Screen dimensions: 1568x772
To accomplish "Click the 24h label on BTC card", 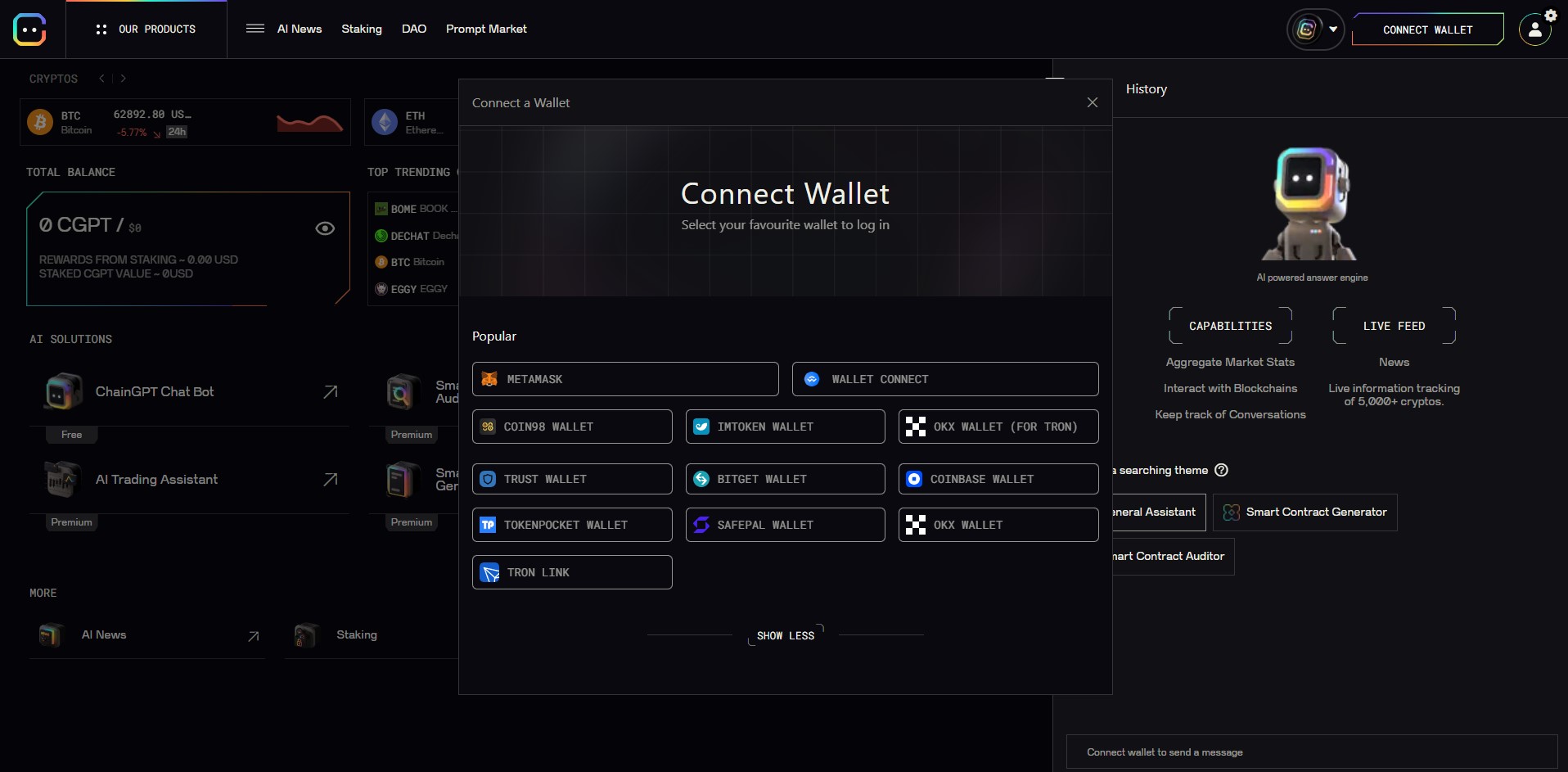I will [177, 132].
